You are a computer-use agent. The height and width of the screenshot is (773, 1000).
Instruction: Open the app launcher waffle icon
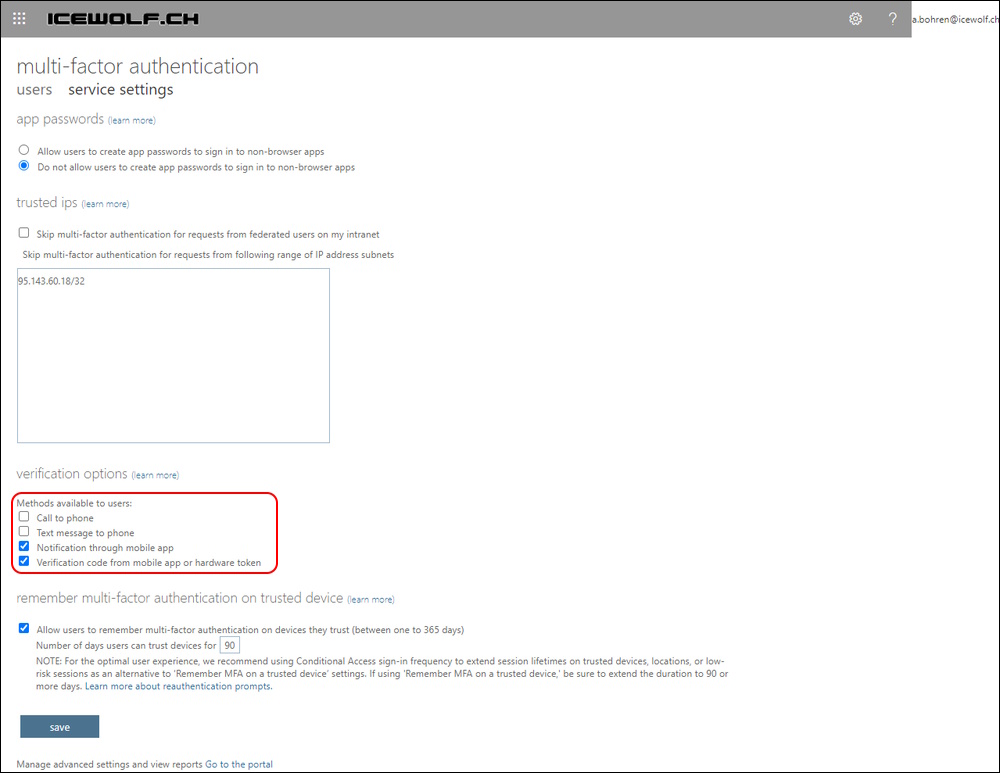(19, 18)
